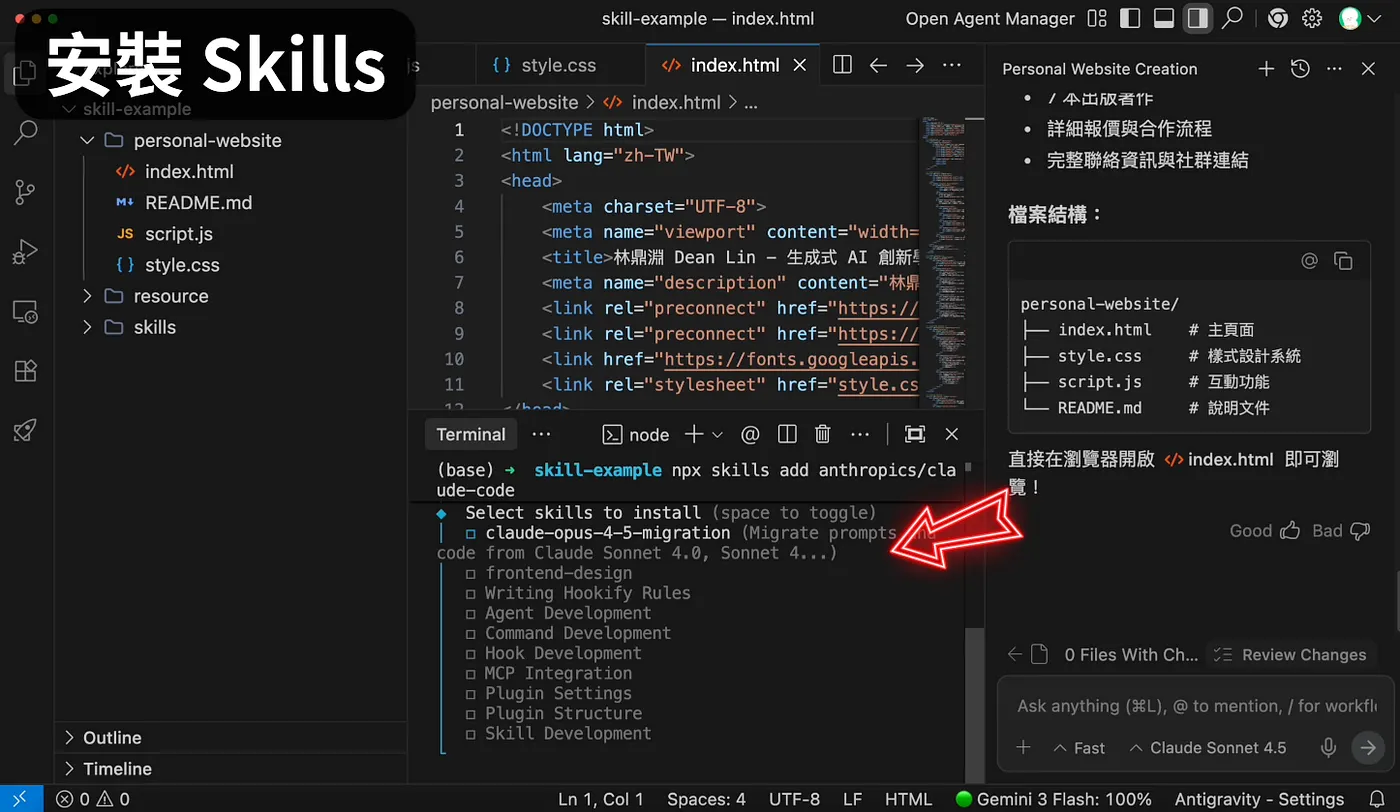Split the terminal panel
Image resolution: width=1400 pixels, height=812 pixels.
click(787, 434)
